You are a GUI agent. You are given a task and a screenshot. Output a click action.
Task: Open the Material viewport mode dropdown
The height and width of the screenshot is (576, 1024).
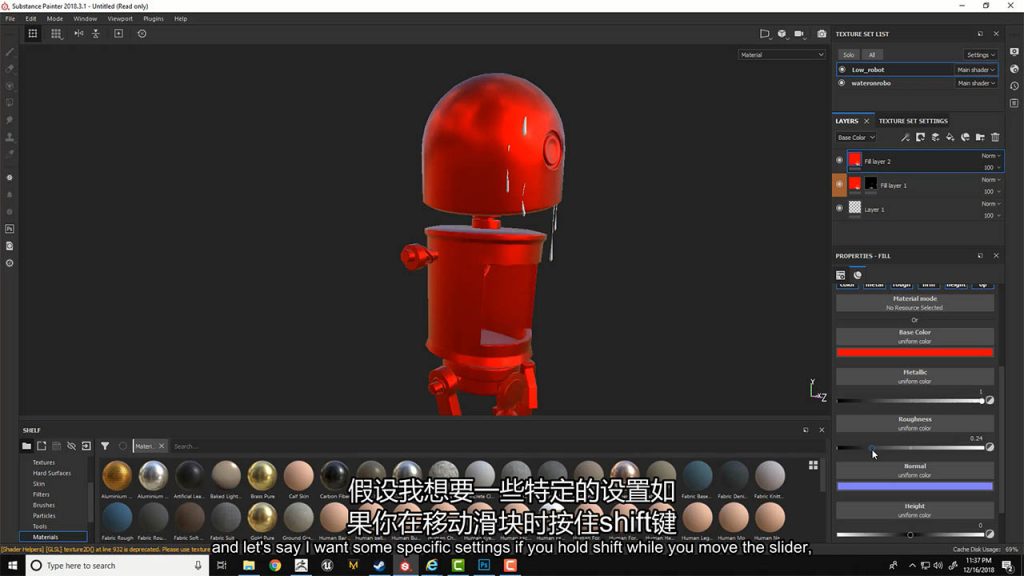pyautogui.click(x=782, y=55)
